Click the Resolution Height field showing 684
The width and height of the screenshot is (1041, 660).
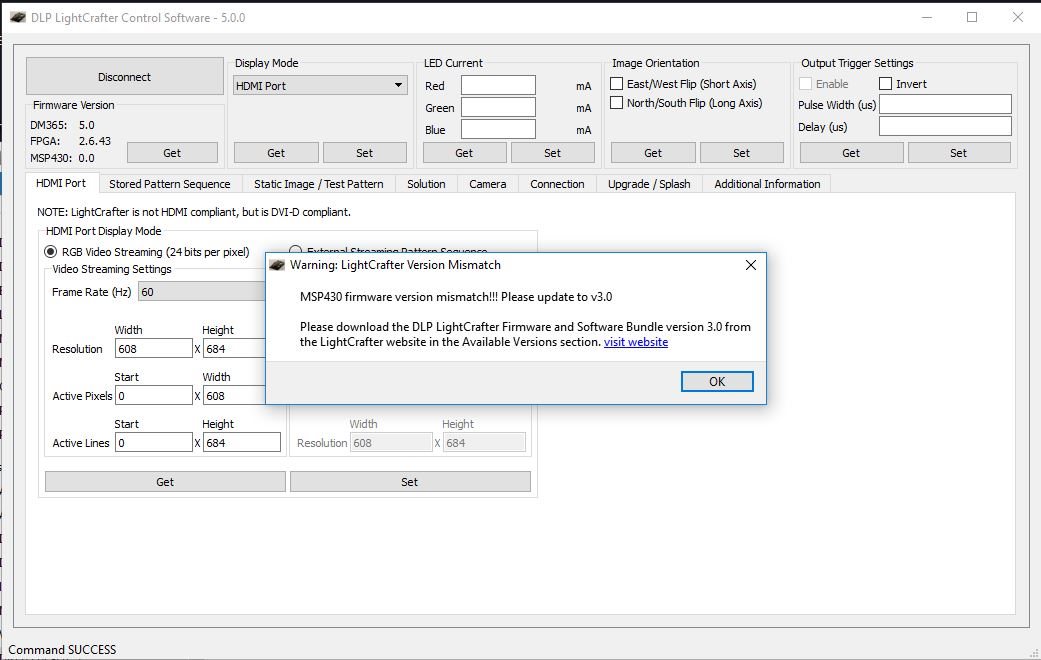click(x=234, y=349)
